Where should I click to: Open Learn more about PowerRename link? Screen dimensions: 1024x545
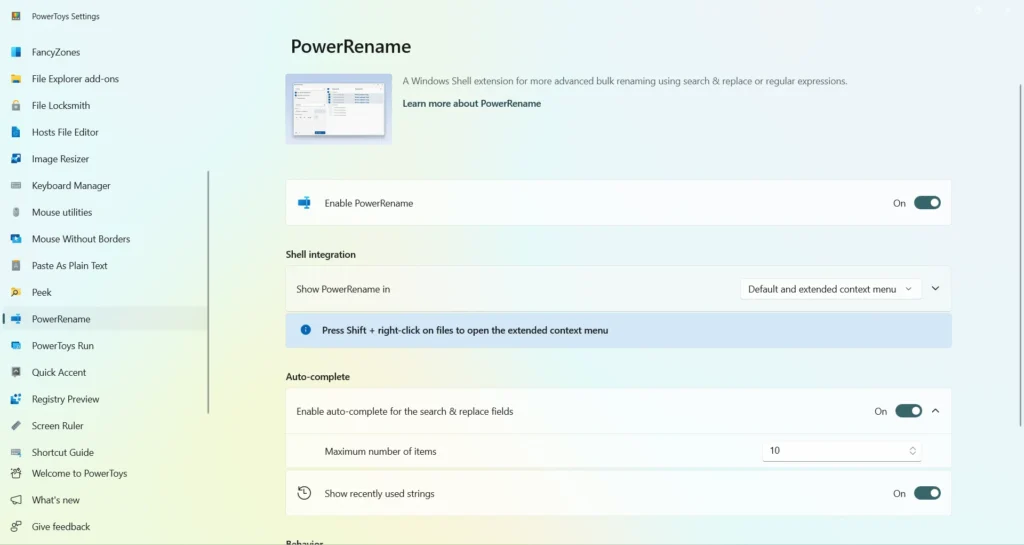(x=472, y=103)
